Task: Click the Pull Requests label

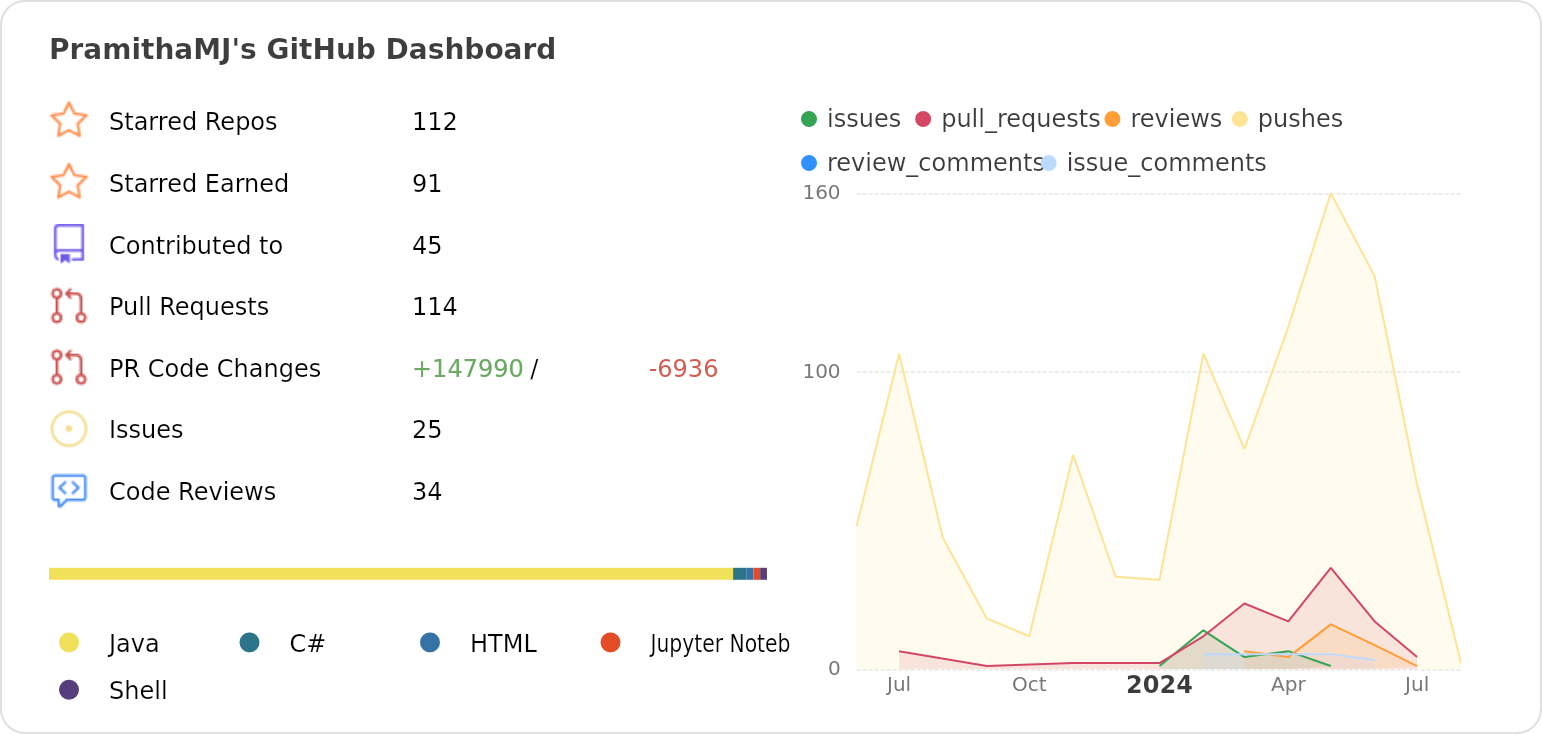Action: [189, 306]
